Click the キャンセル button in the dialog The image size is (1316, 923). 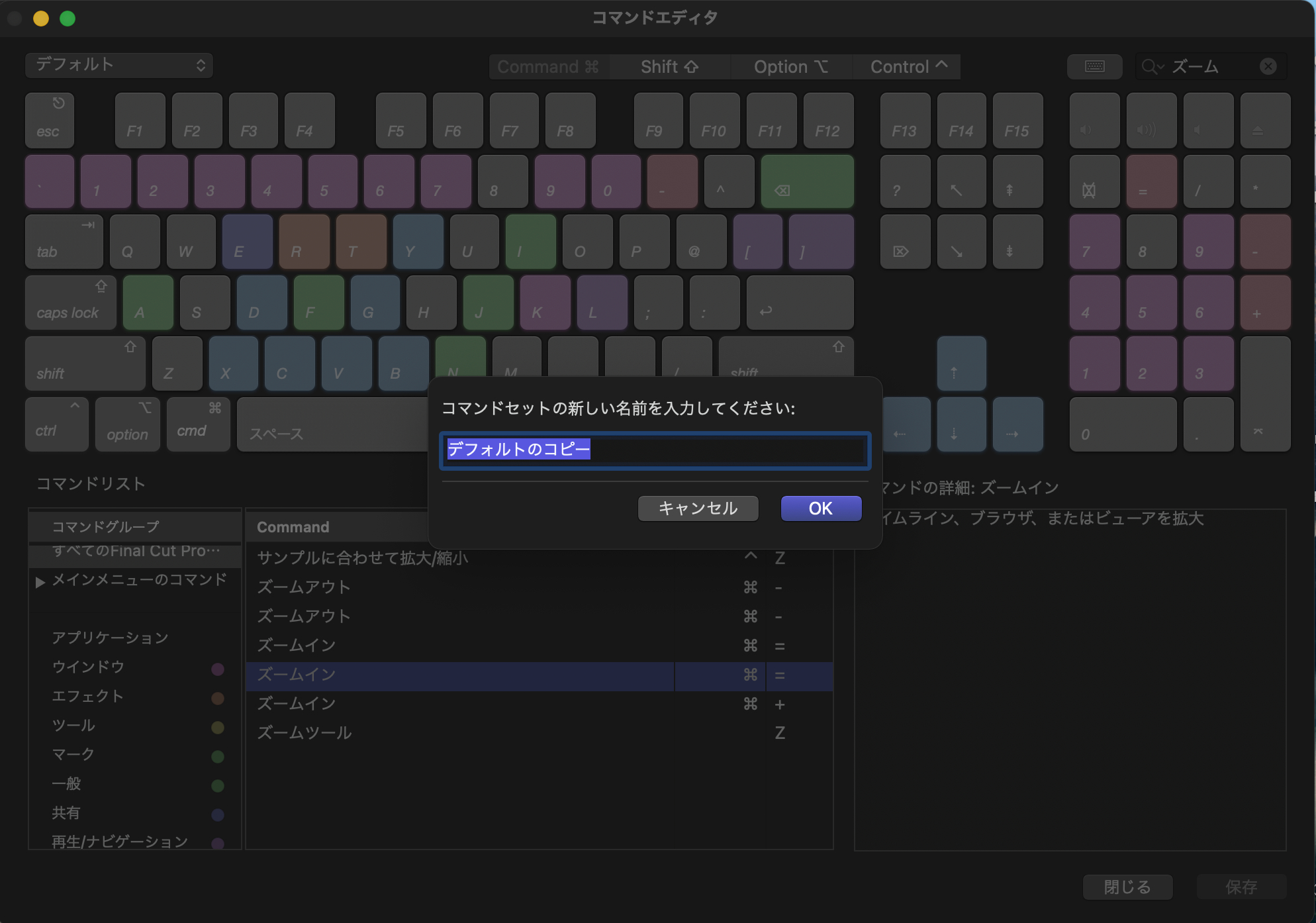coord(698,509)
